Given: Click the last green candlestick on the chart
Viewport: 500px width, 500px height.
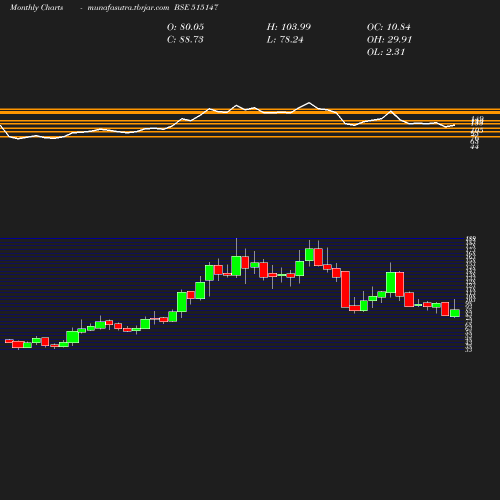Looking at the screenshot, I should 455,313.
